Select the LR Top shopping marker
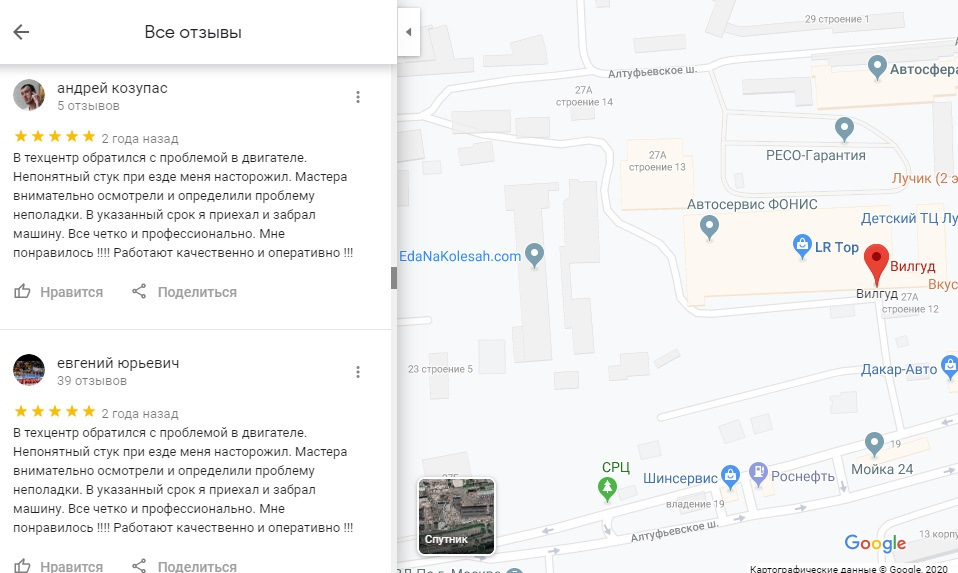Screen dimensions: 958x573 [802, 247]
